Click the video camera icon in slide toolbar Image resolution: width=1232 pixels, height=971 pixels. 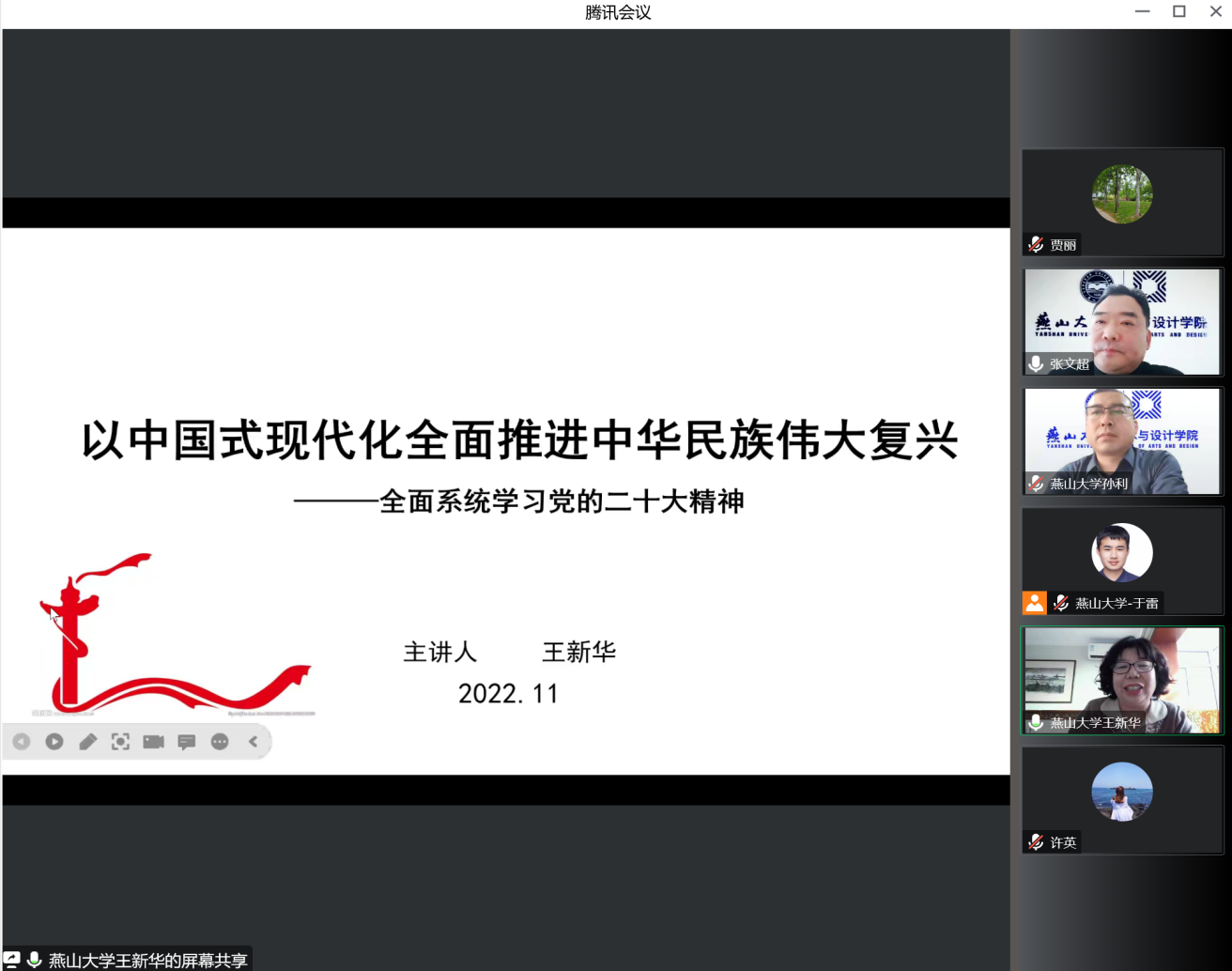(x=153, y=742)
